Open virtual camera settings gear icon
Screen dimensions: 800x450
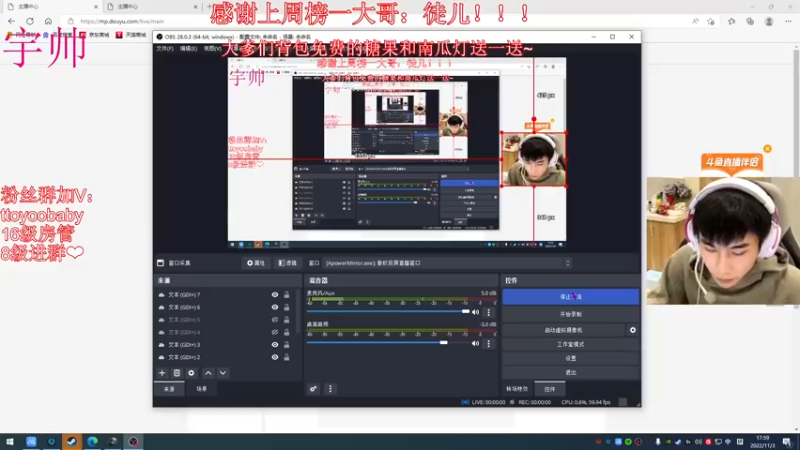[633, 330]
